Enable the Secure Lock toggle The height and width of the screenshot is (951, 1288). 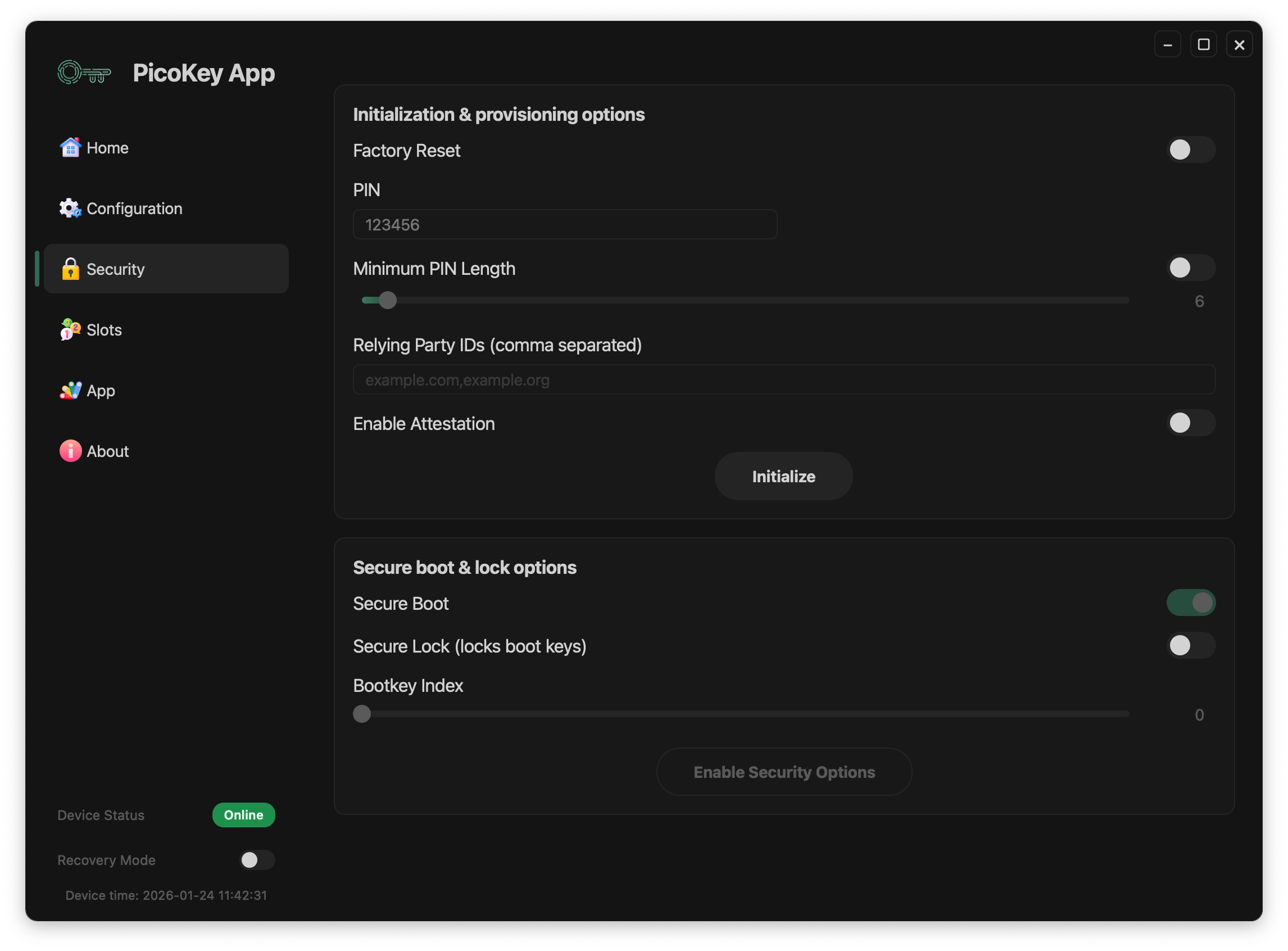1191,645
